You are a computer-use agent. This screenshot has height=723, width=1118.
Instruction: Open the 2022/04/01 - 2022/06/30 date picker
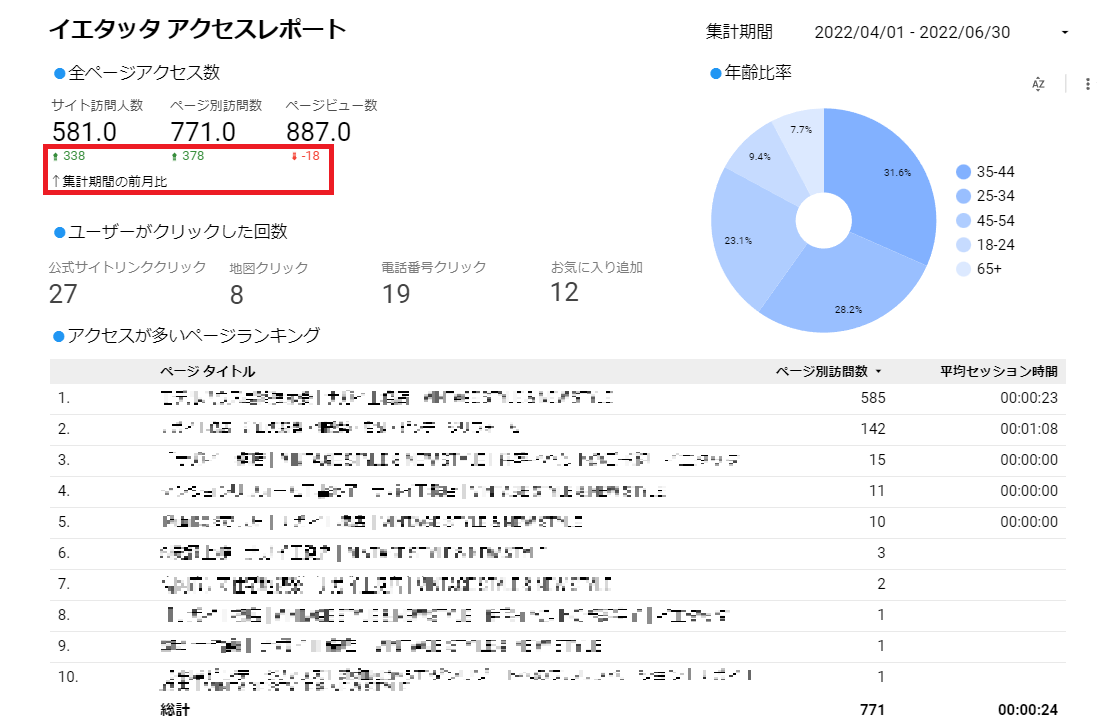pyautogui.click(x=912, y=32)
